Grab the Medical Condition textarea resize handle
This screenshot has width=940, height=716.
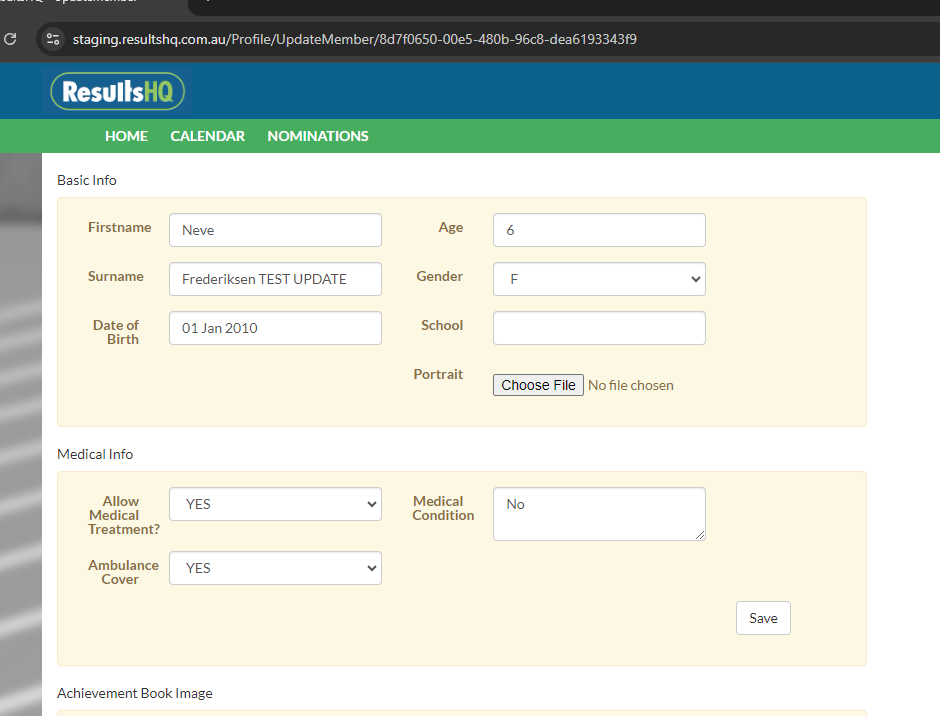click(x=700, y=535)
